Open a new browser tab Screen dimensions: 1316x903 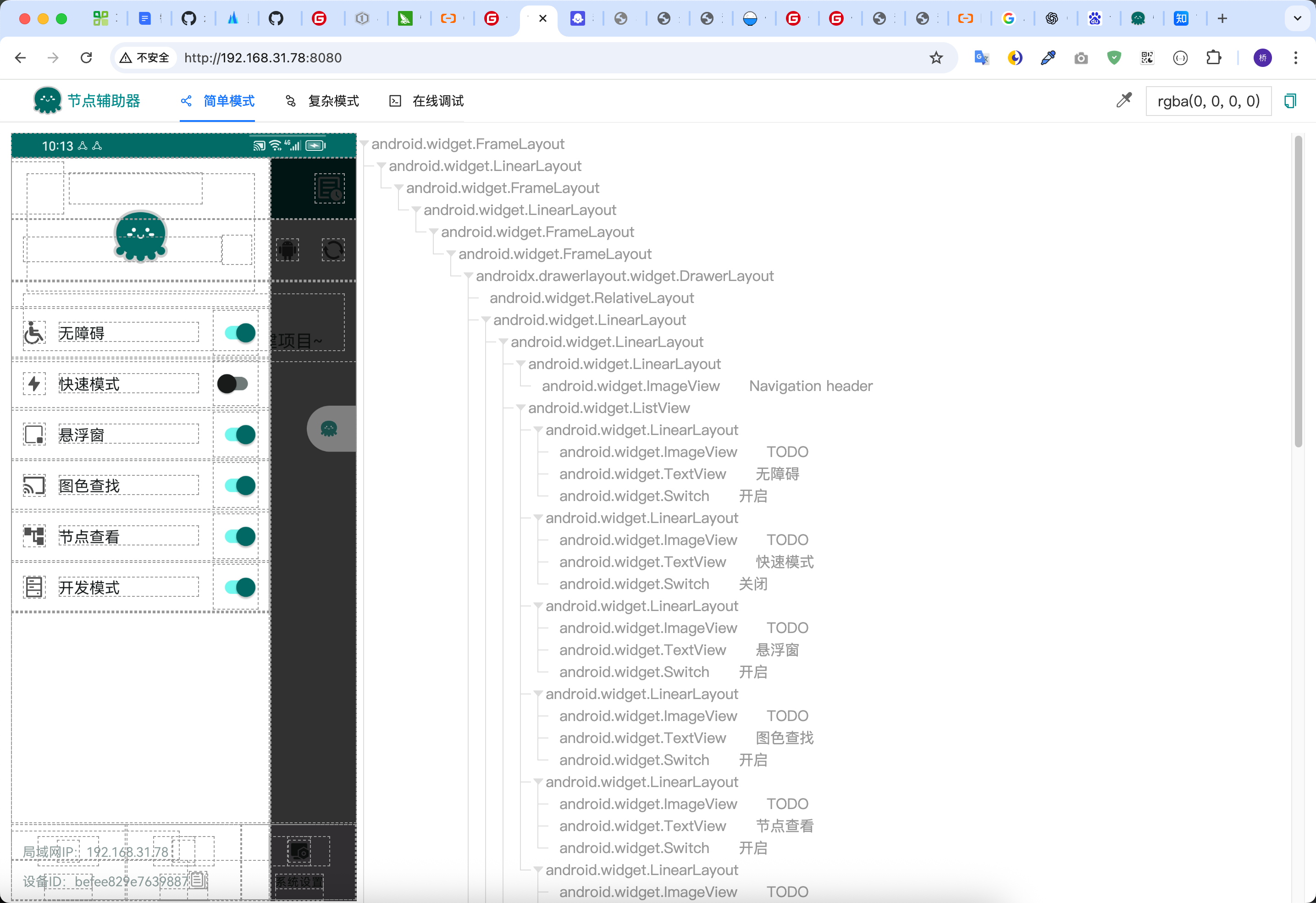click(x=1222, y=19)
